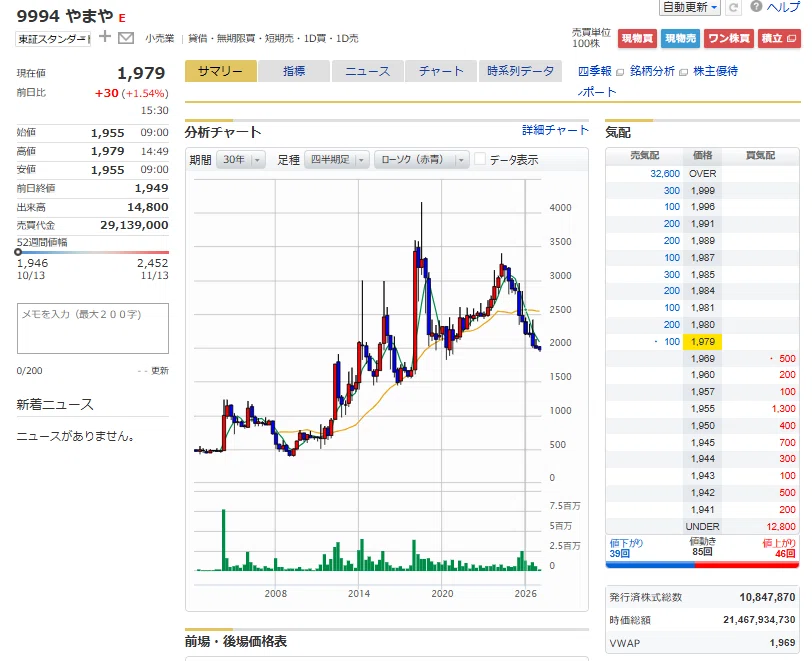812x661 pixels.
Task: Switch to the ニュース tab
Action: click(368, 71)
